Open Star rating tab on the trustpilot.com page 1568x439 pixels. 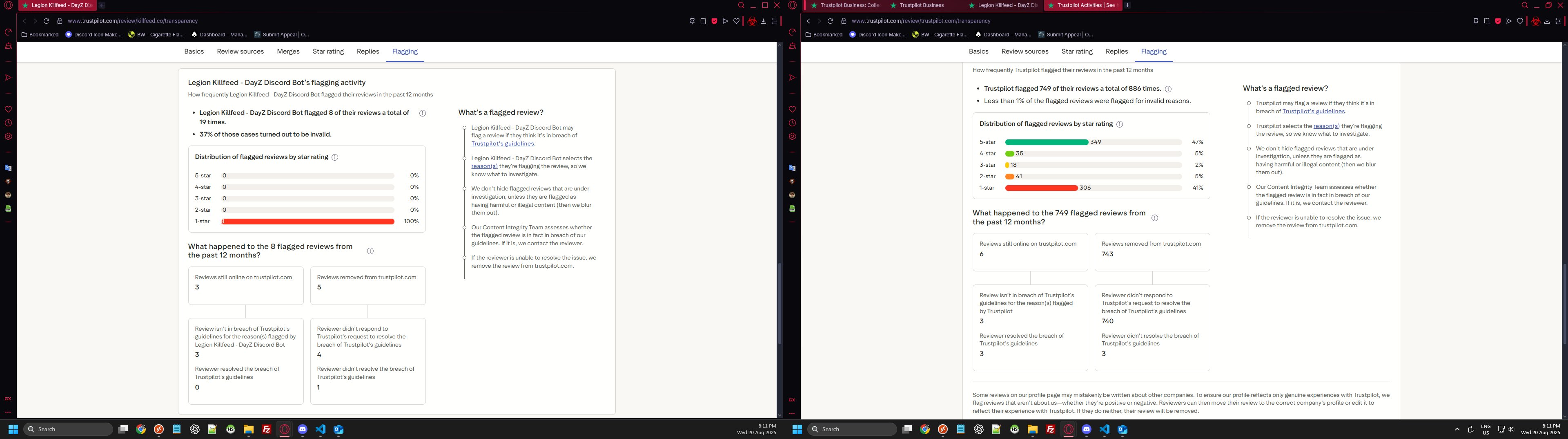pyautogui.click(x=1077, y=52)
